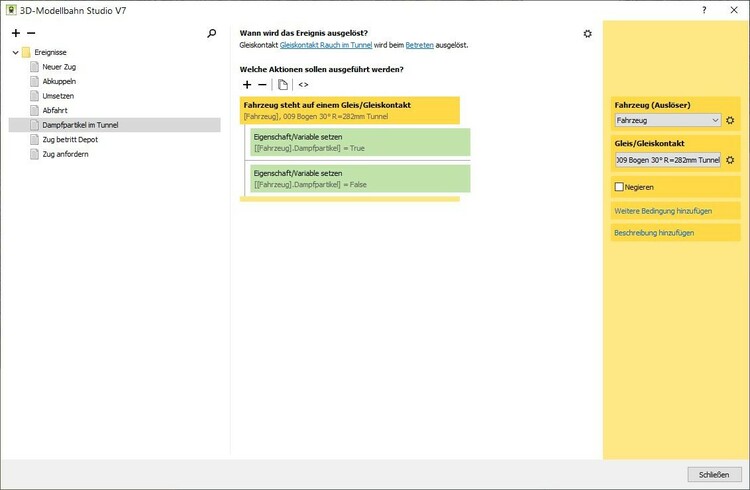Viewport: 750px width, 490px height.
Task: Select the Umsetzen event
Action: click(58, 96)
